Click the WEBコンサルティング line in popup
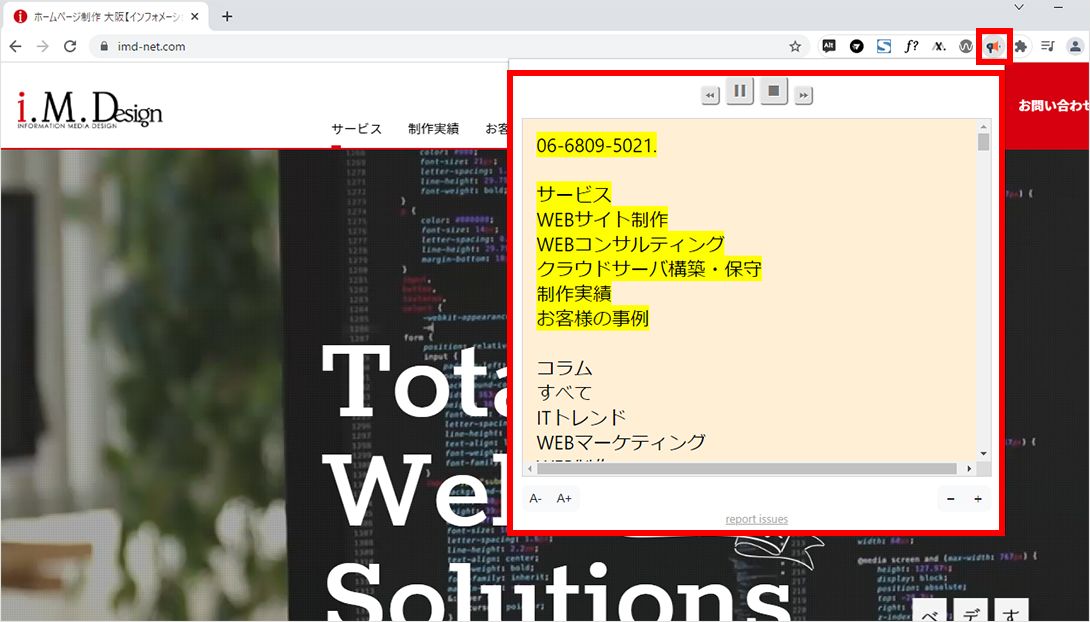This screenshot has width=1090, height=622. 631,244
